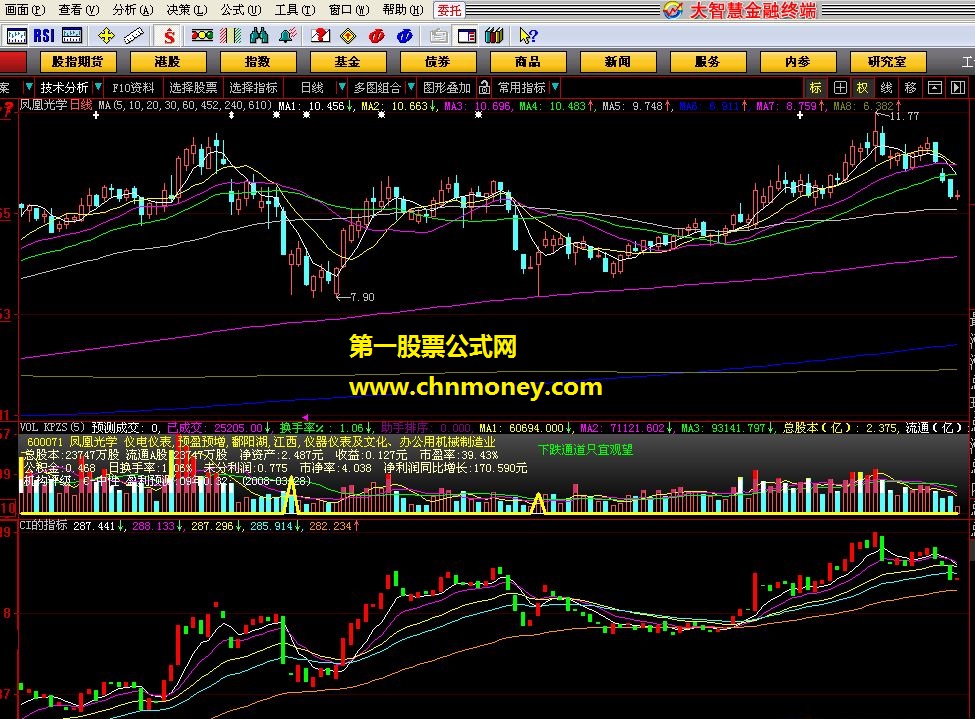Click the red info circle icon
The image size is (975, 719).
click(x=376, y=36)
